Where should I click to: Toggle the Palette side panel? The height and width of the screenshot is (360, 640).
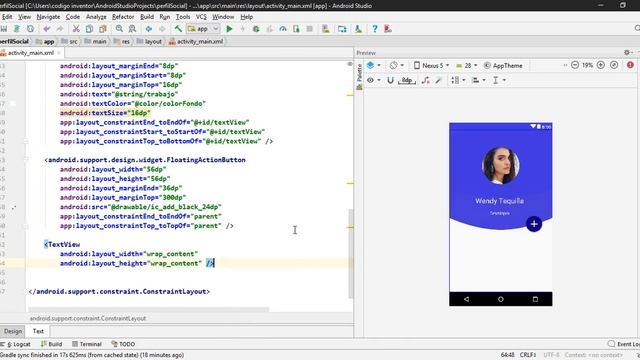tap(359, 76)
